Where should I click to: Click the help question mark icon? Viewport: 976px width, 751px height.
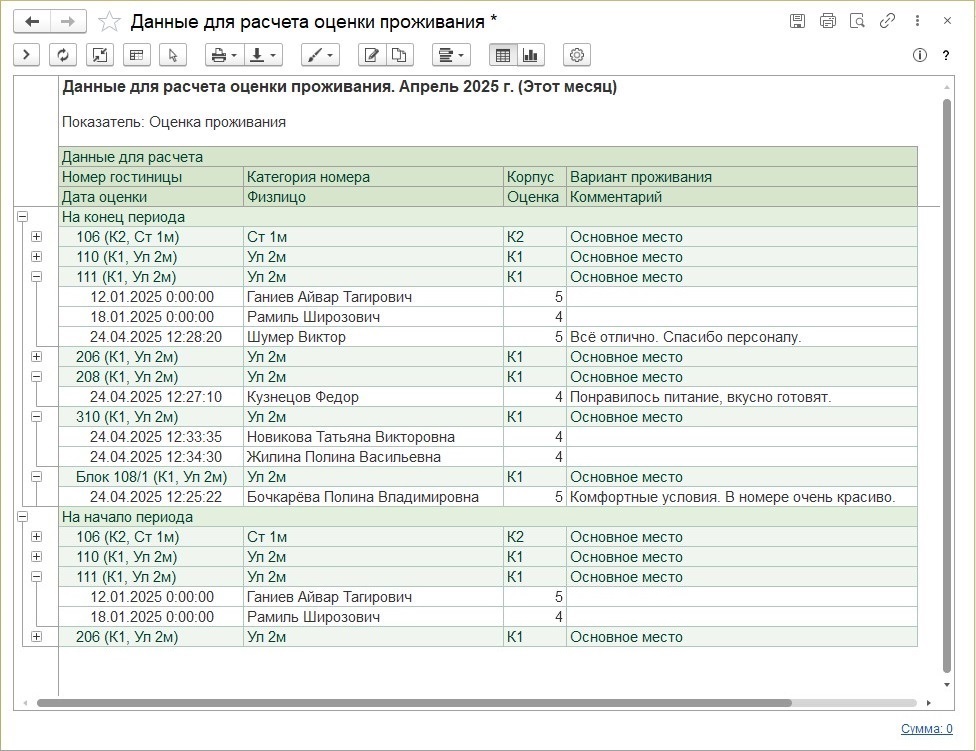946,55
